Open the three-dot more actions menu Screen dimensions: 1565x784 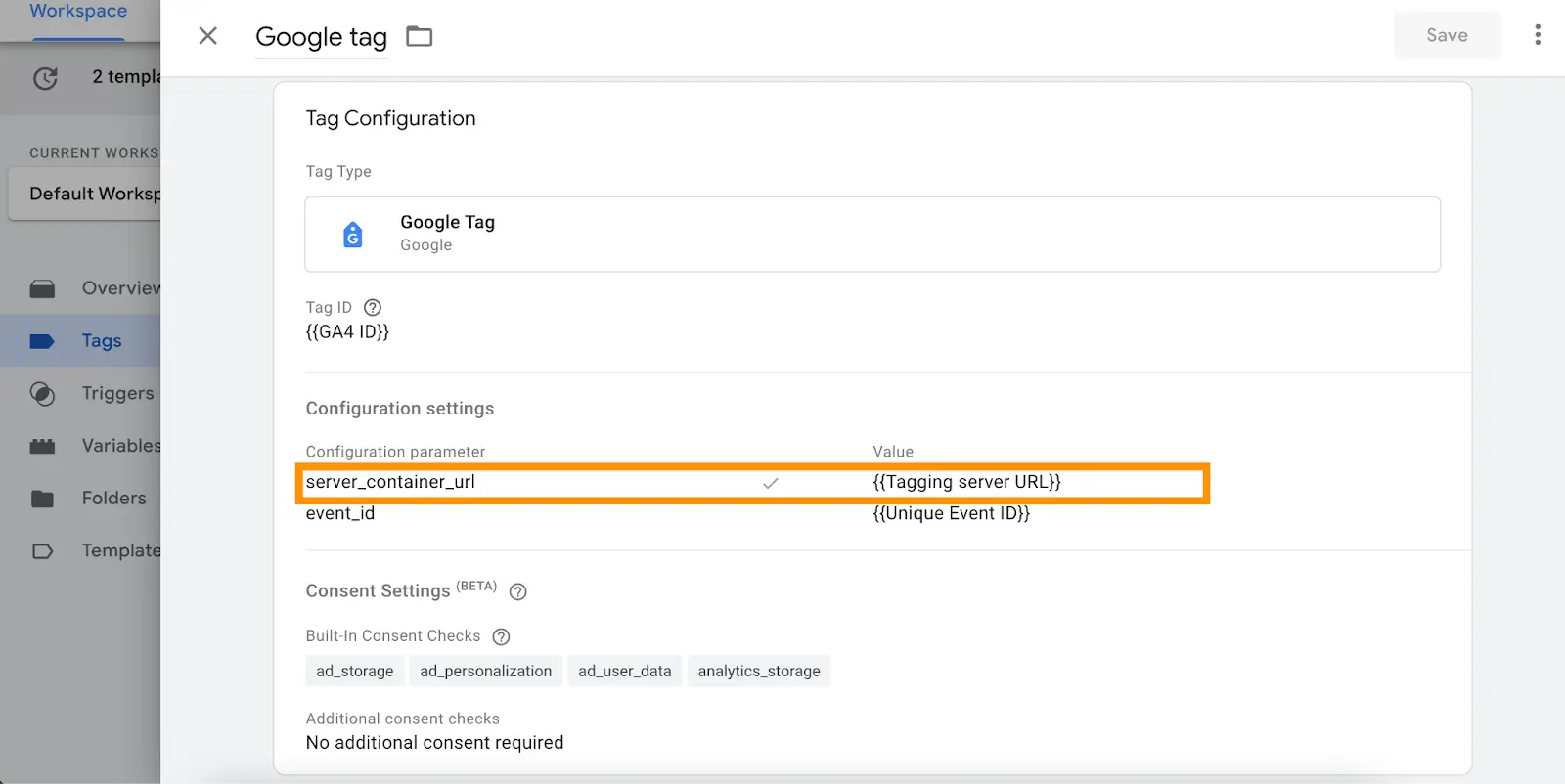1538,35
